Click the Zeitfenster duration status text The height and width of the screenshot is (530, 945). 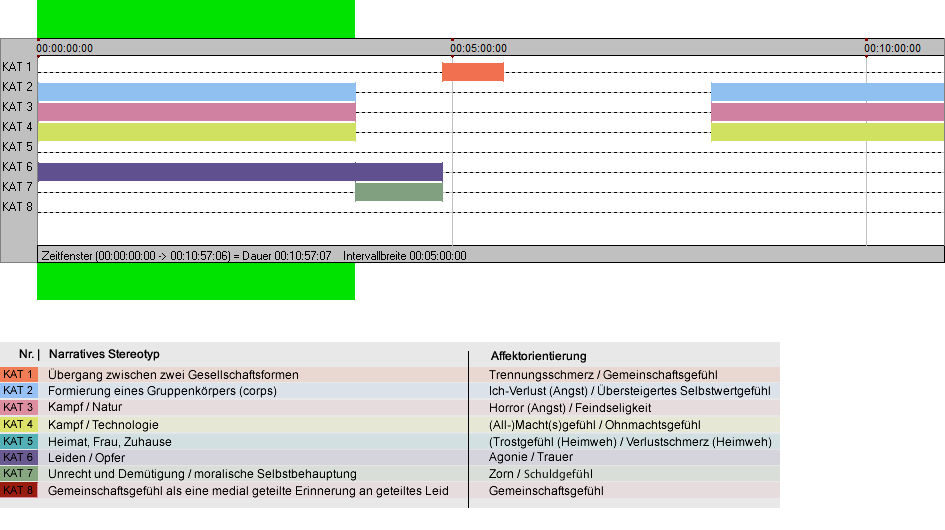tap(186, 256)
